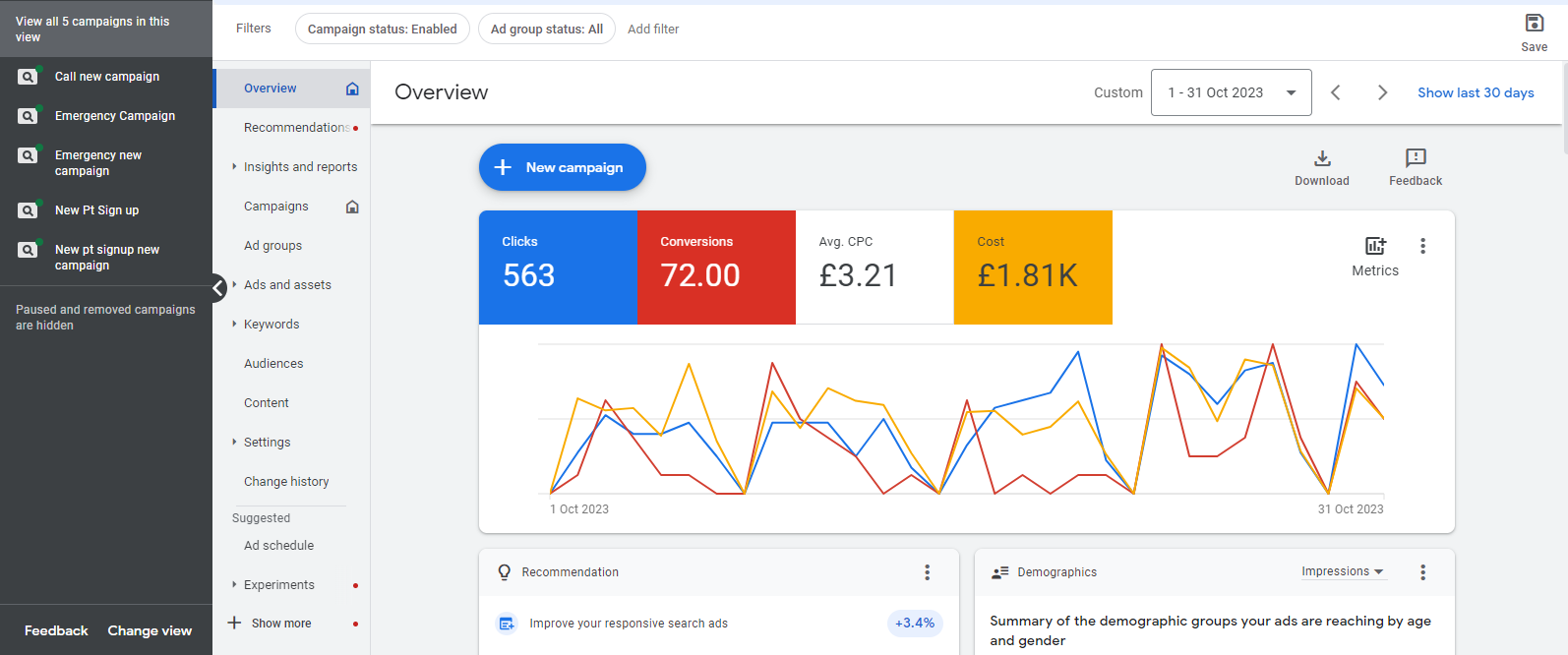The height and width of the screenshot is (655, 1568).
Task: Click Show last 30 days link
Action: (x=1476, y=92)
